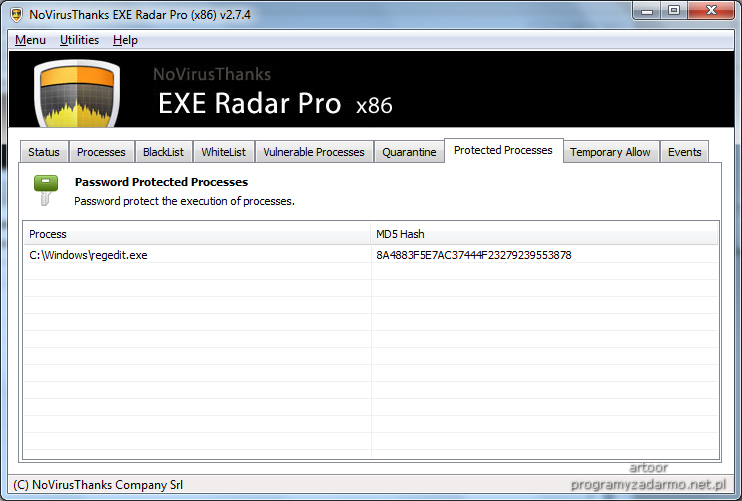Click the Password Protected Processes heading
The image size is (742, 501).
point(161,182)
